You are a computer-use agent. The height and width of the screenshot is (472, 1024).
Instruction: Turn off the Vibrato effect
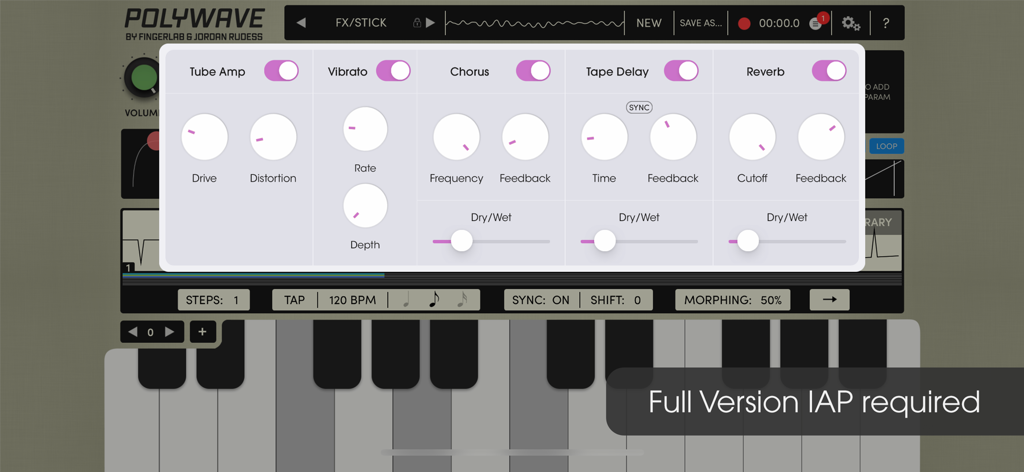(x=393, y=71)
